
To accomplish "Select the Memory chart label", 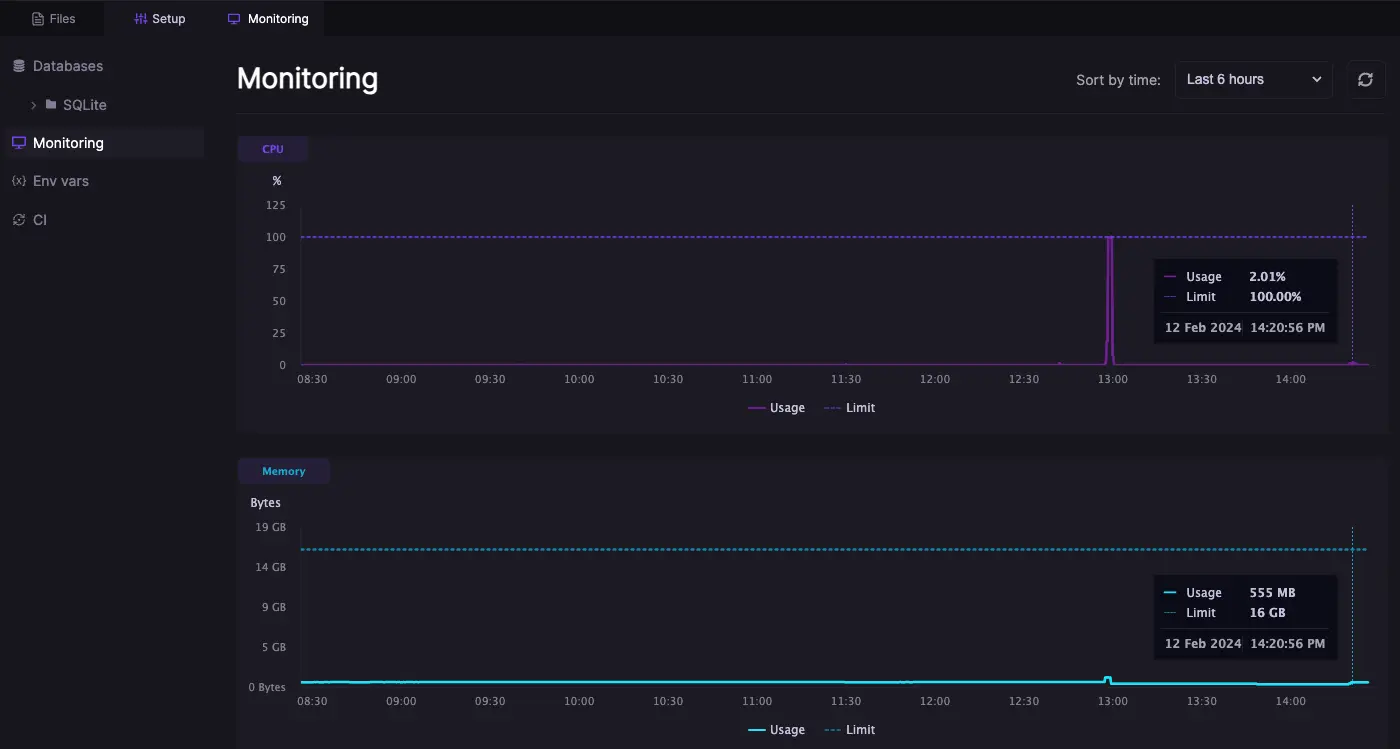I will pyautogui.click(x=283, y=471).
